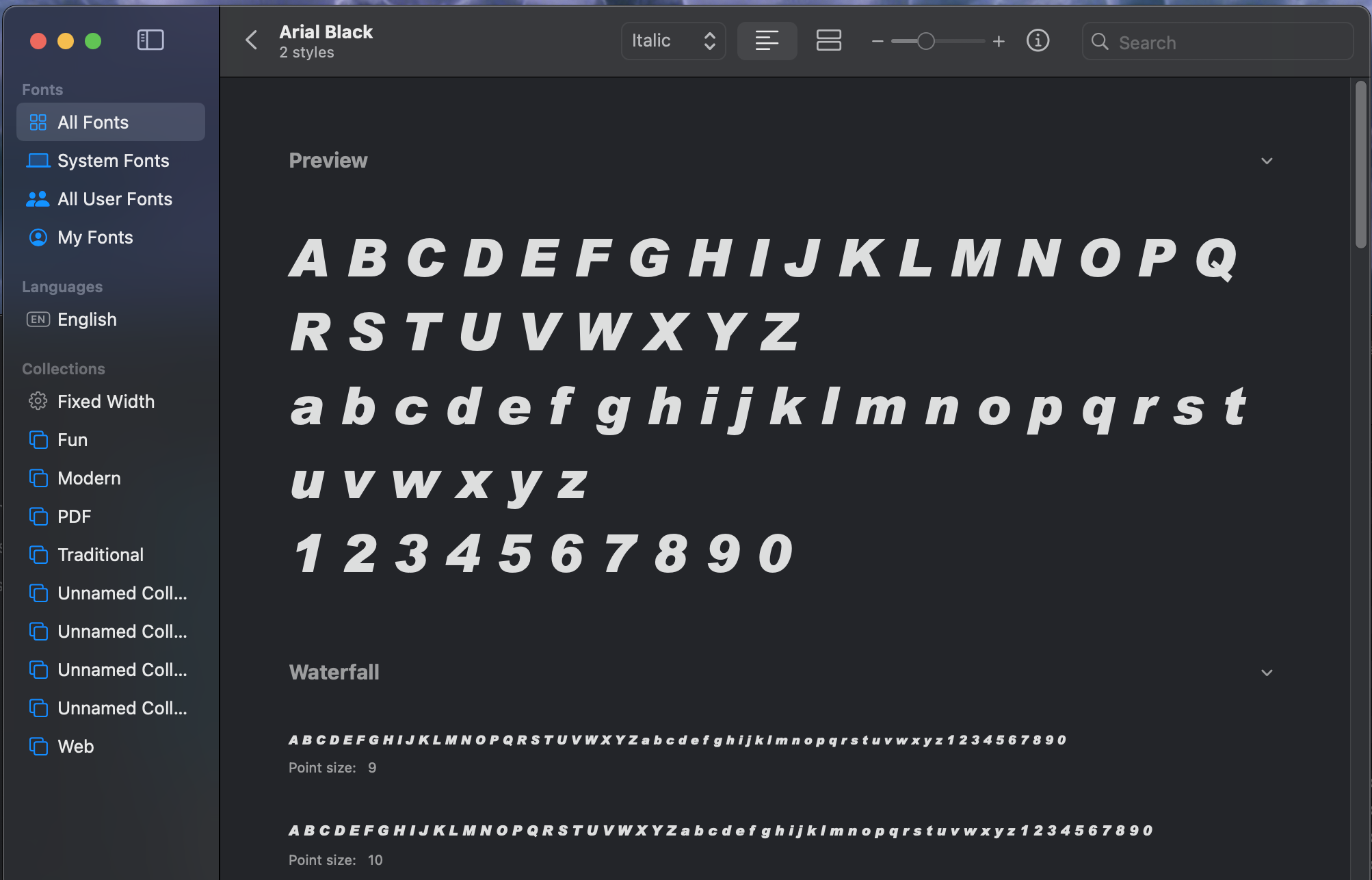This screenshot has height=880, width=1372.
Task: Select the My Fonts person icon
Action: (38, 237)
